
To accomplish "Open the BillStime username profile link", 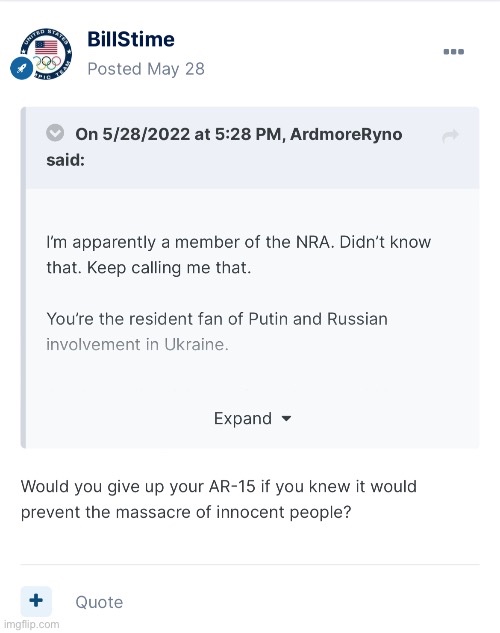I will pyautogui.click(x=131, y=40).
